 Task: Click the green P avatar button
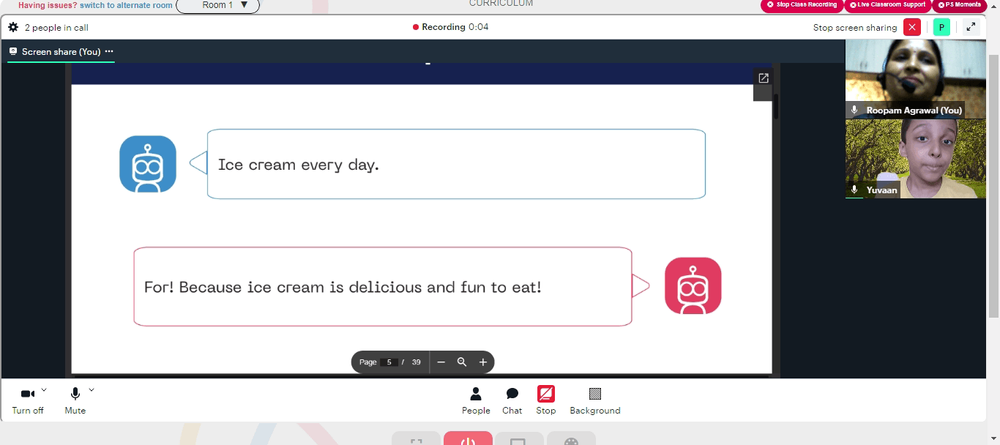pyautogui.click(x=941, y=27)
